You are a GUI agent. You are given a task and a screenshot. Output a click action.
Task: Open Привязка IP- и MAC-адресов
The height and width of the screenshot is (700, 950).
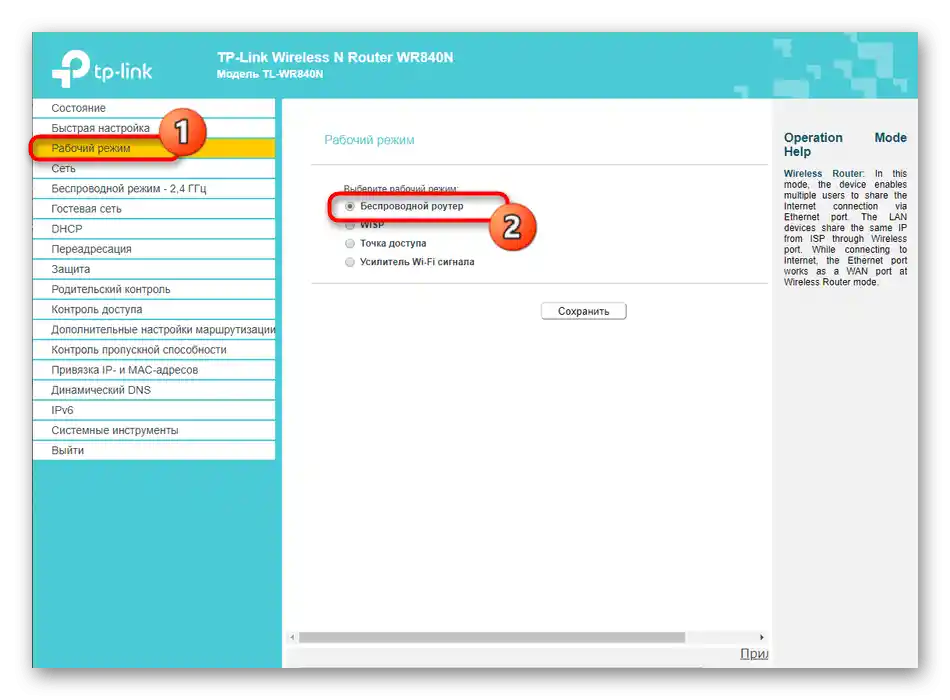[x=154, y=369]
